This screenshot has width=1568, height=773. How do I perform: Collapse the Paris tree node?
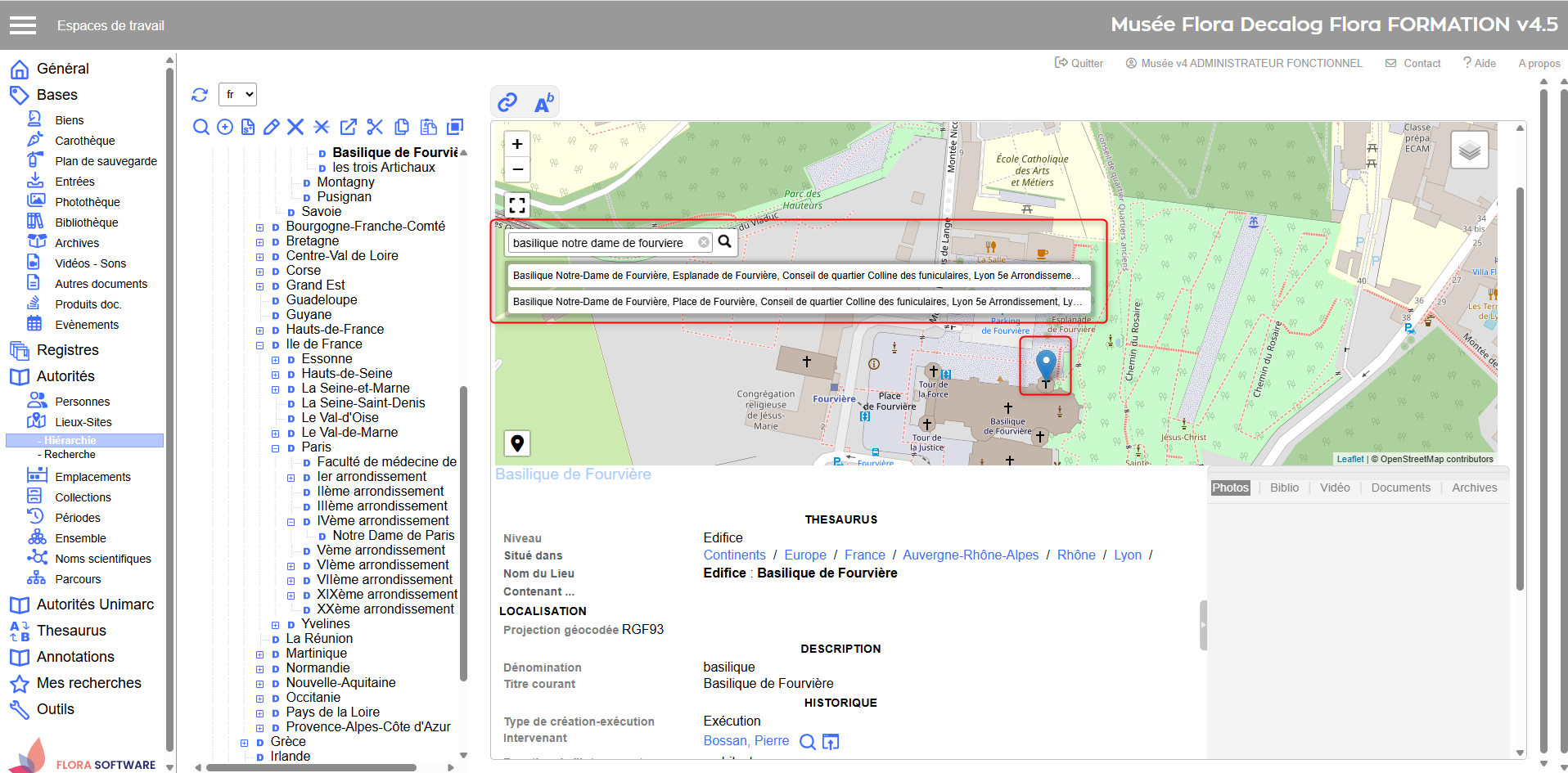pos(276,448)
